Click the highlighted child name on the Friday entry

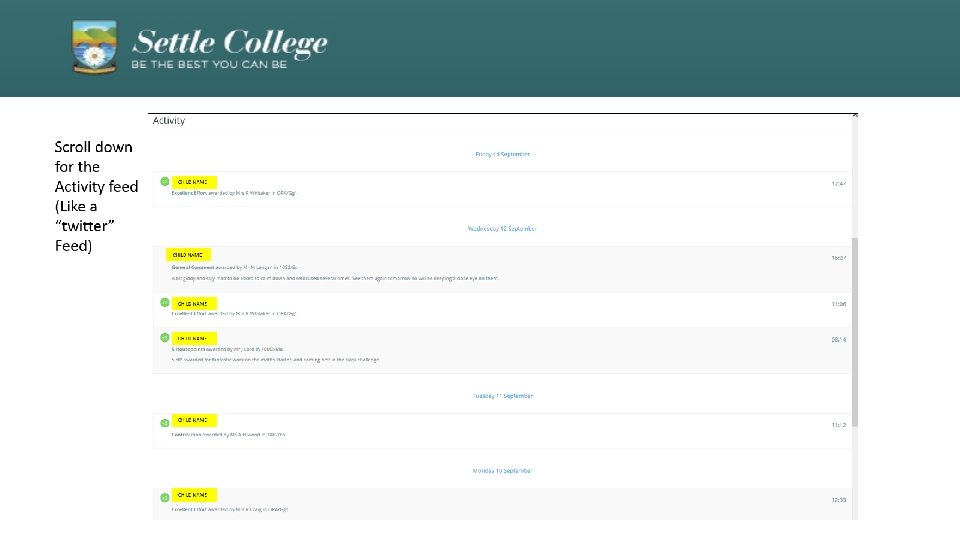tap(194, 182)
